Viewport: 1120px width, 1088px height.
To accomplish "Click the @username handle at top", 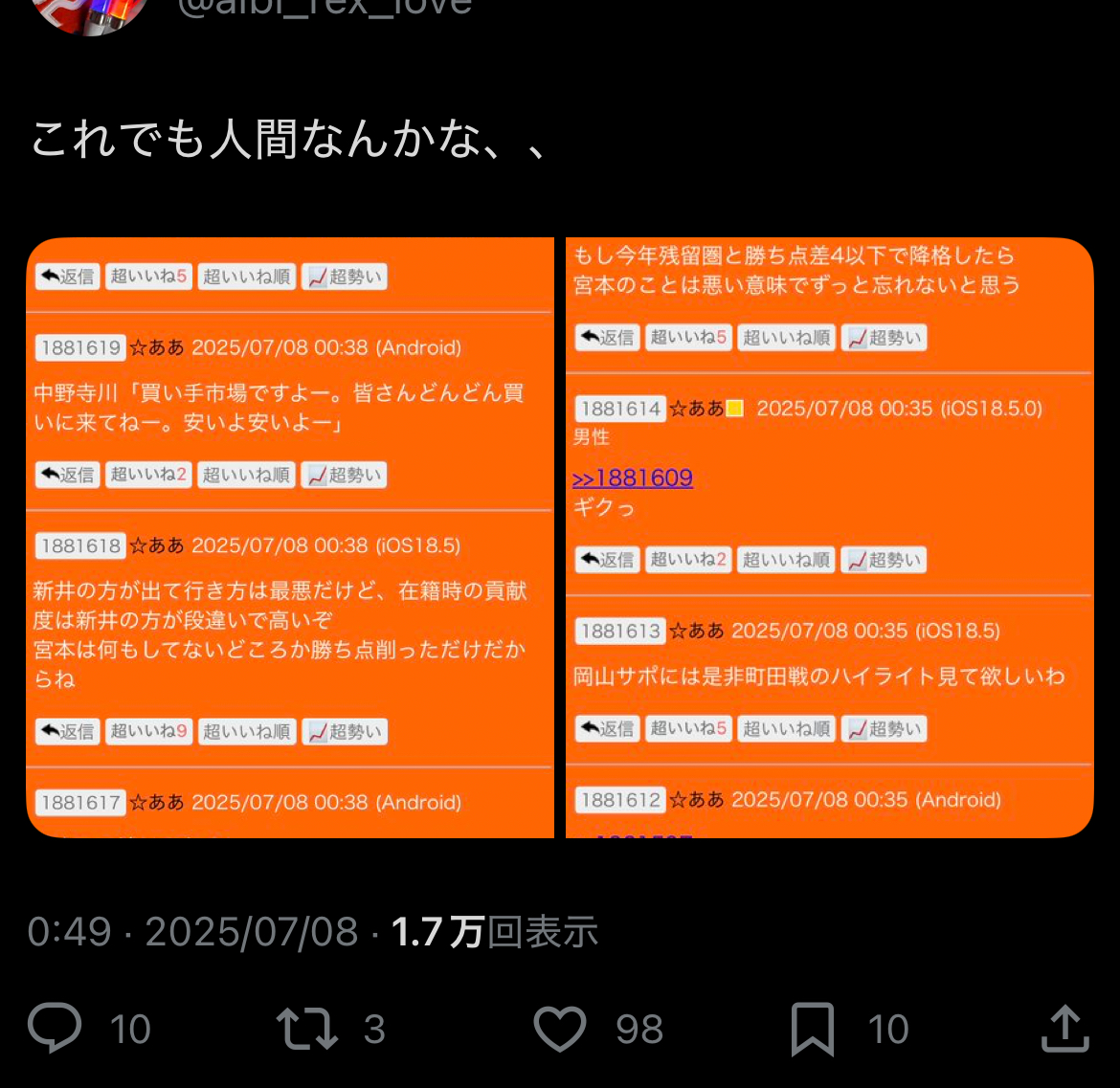I will [x=325, y=9].
